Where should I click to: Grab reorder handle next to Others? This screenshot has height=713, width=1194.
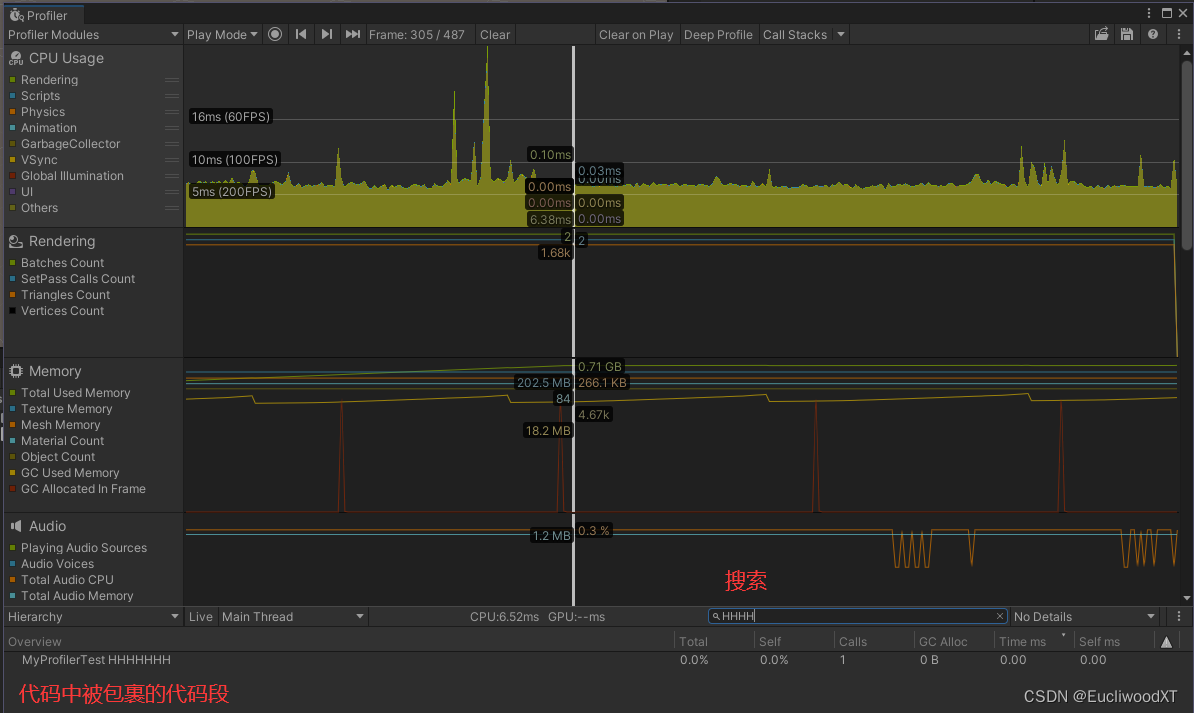point(172,208)
